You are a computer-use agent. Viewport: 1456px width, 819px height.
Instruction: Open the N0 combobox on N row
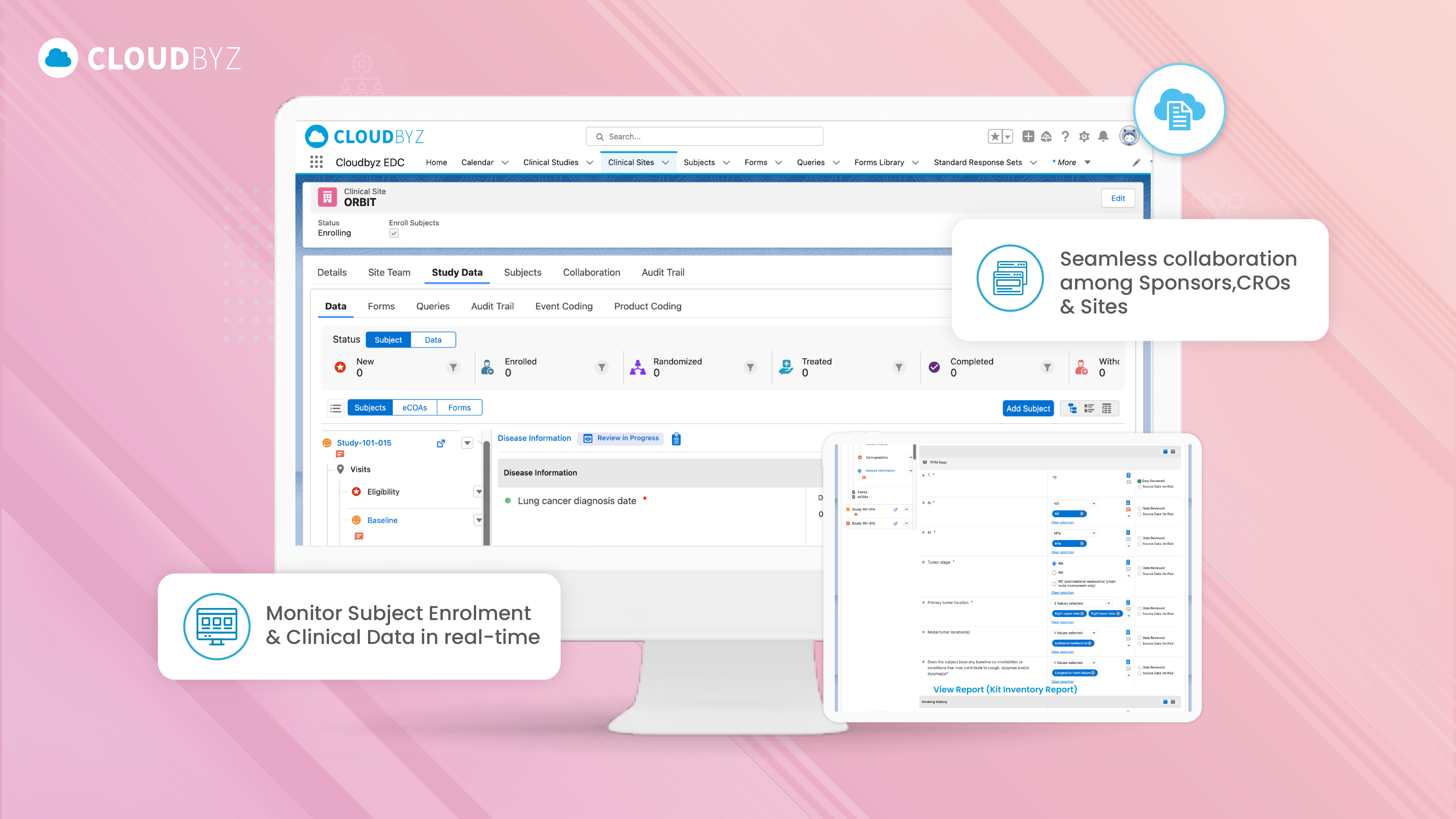1074,503
